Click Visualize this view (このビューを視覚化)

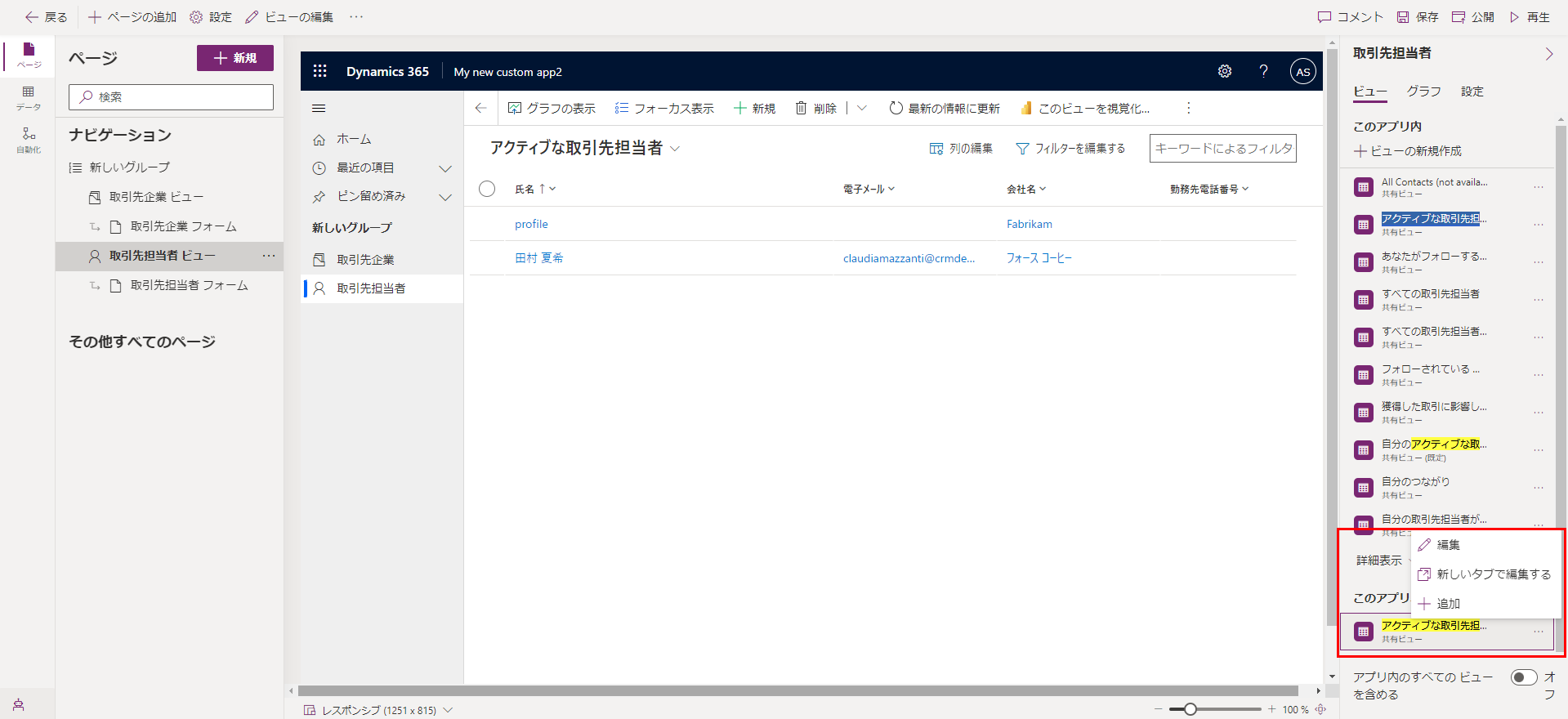[1085, 108]
